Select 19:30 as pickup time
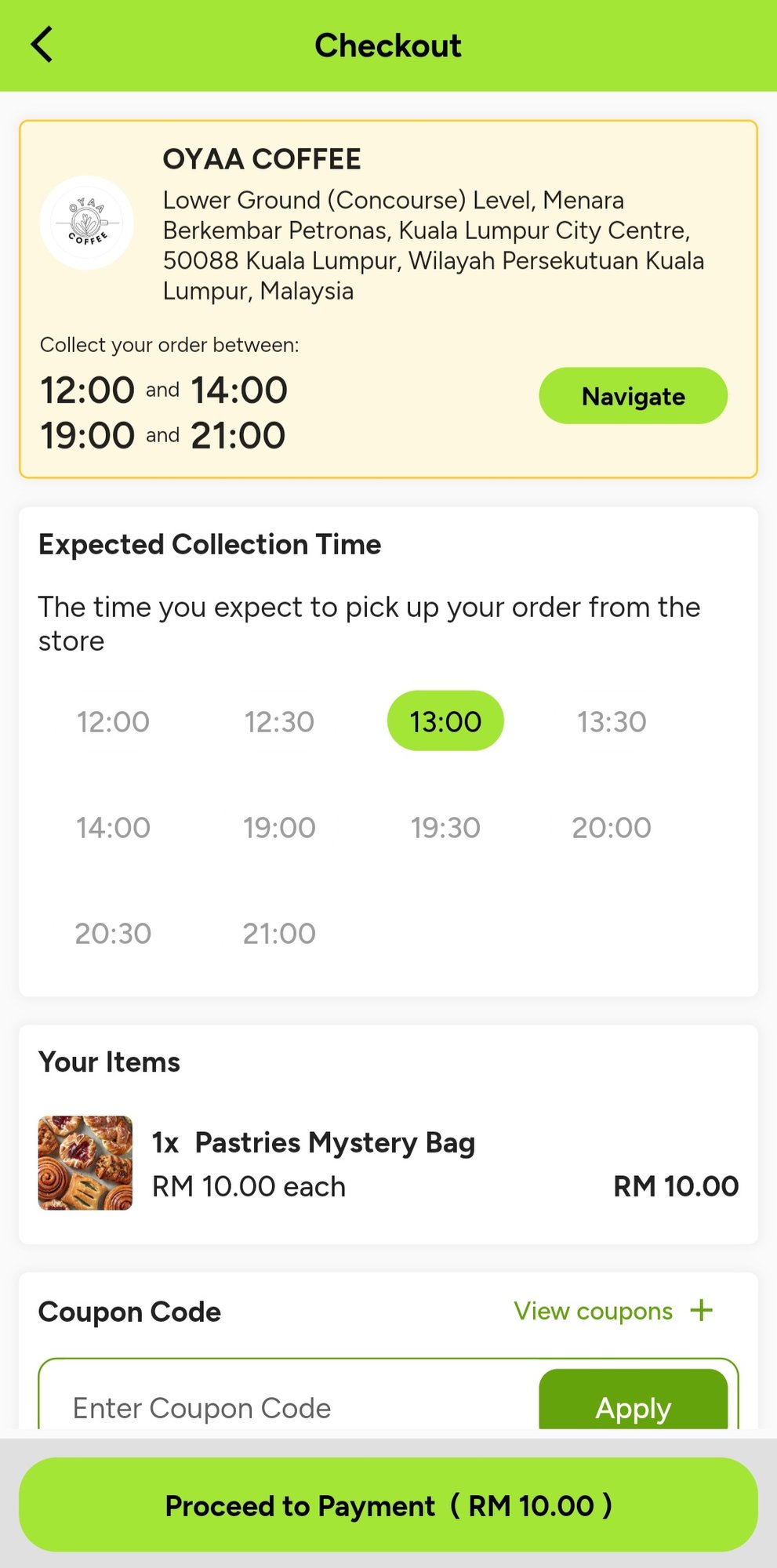 tap(445, 827)
